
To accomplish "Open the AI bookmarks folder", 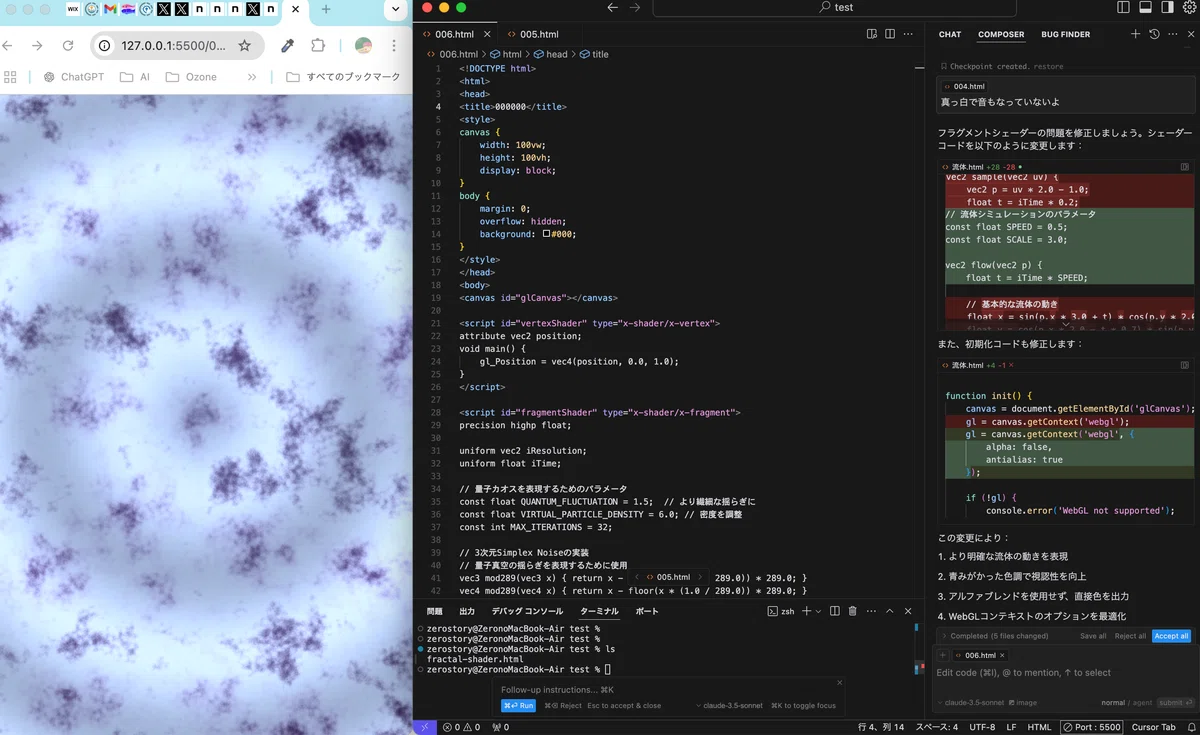I will [x=134, y=76].
